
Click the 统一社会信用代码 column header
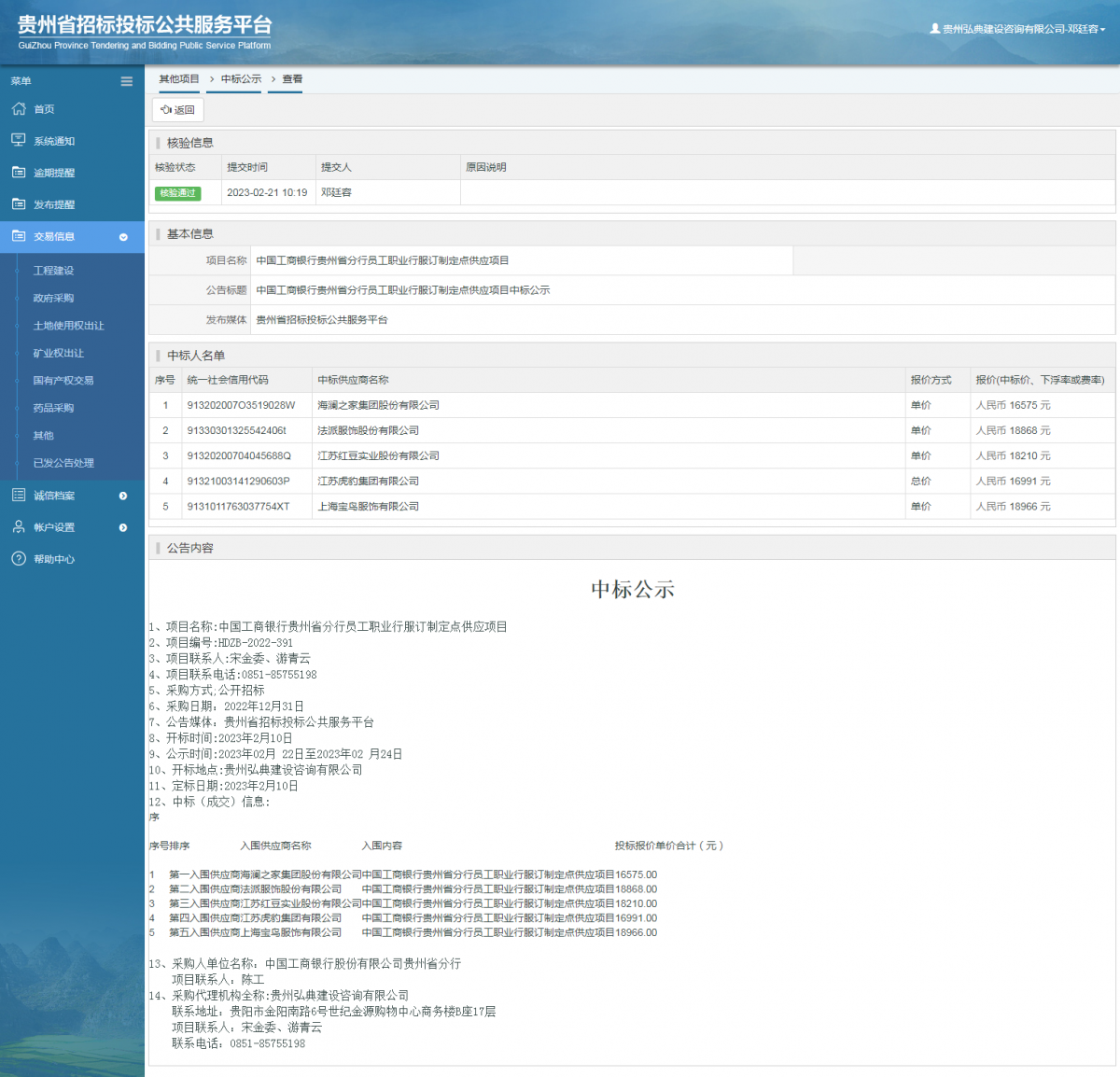[x=228, y=380]
